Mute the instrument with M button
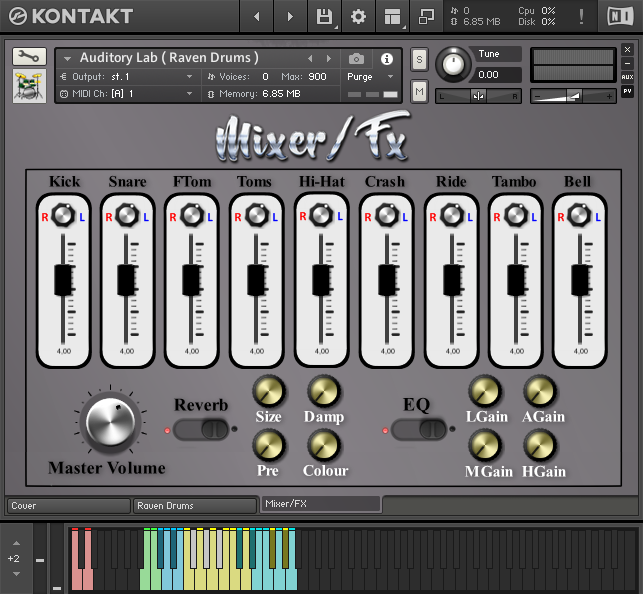 pyautogui.click(x=419, y=91)
